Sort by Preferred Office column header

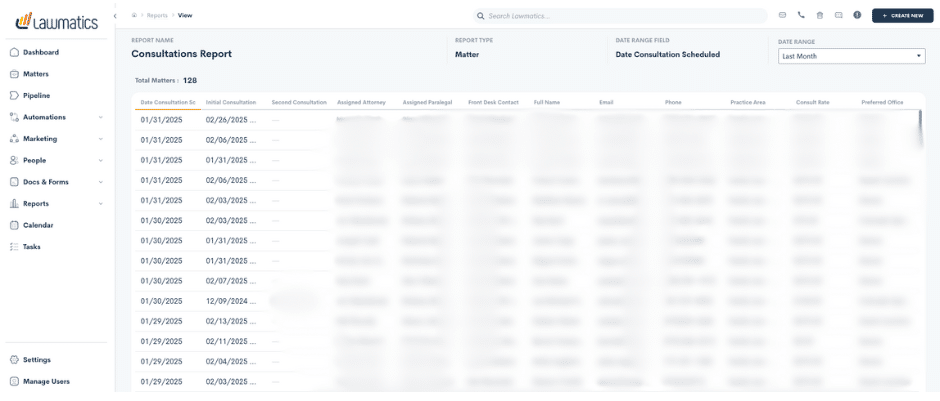pyautogui.click(x=882, y=102)
